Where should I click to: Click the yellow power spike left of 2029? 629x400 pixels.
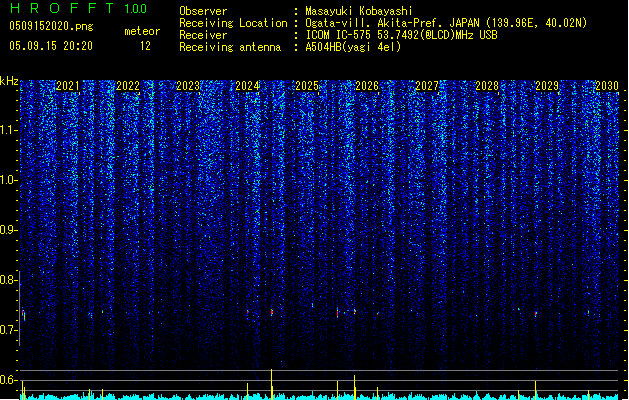coord(536,390)
